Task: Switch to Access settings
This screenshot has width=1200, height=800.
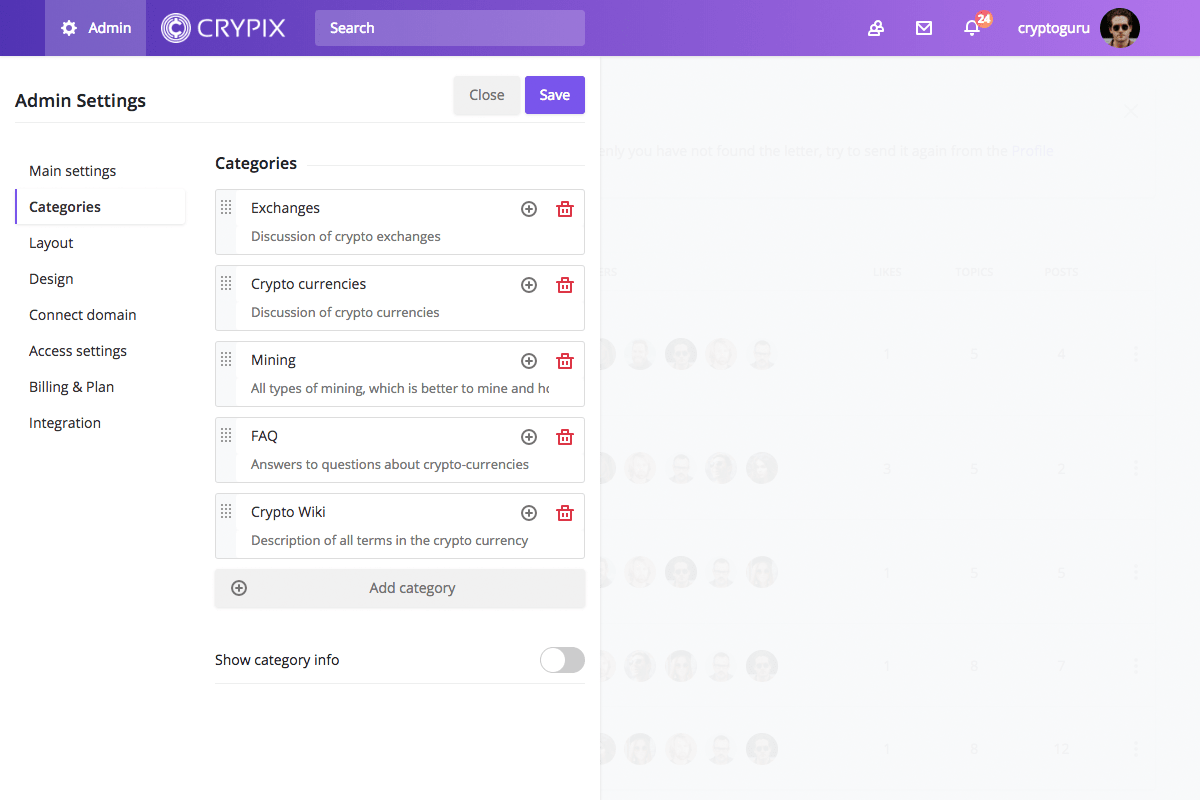Action: pyautogui.click(x=78, y=350)
